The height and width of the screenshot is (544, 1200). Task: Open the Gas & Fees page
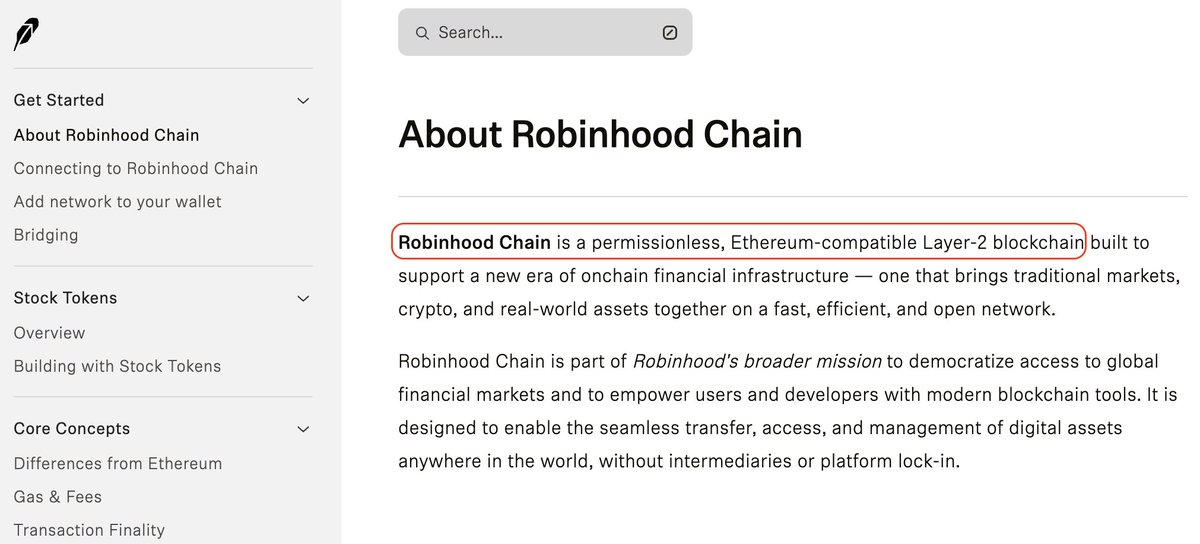58,497
